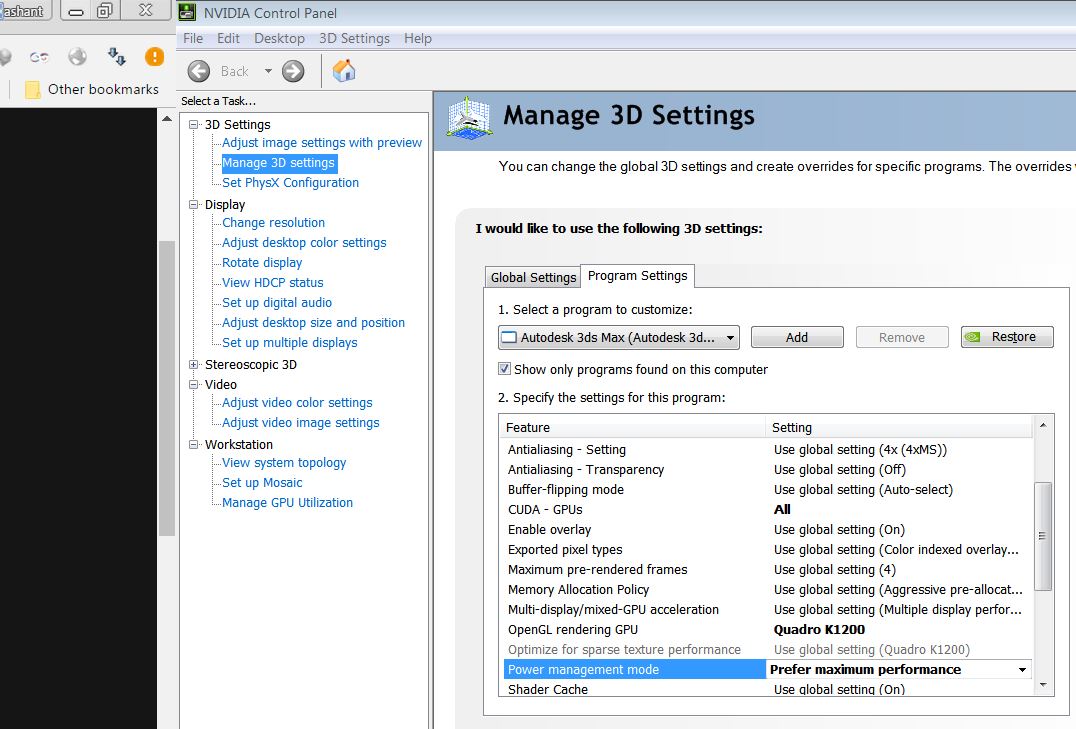1076x729 pixels.
Task: Click the Forward arrow button
Action: 293,71
